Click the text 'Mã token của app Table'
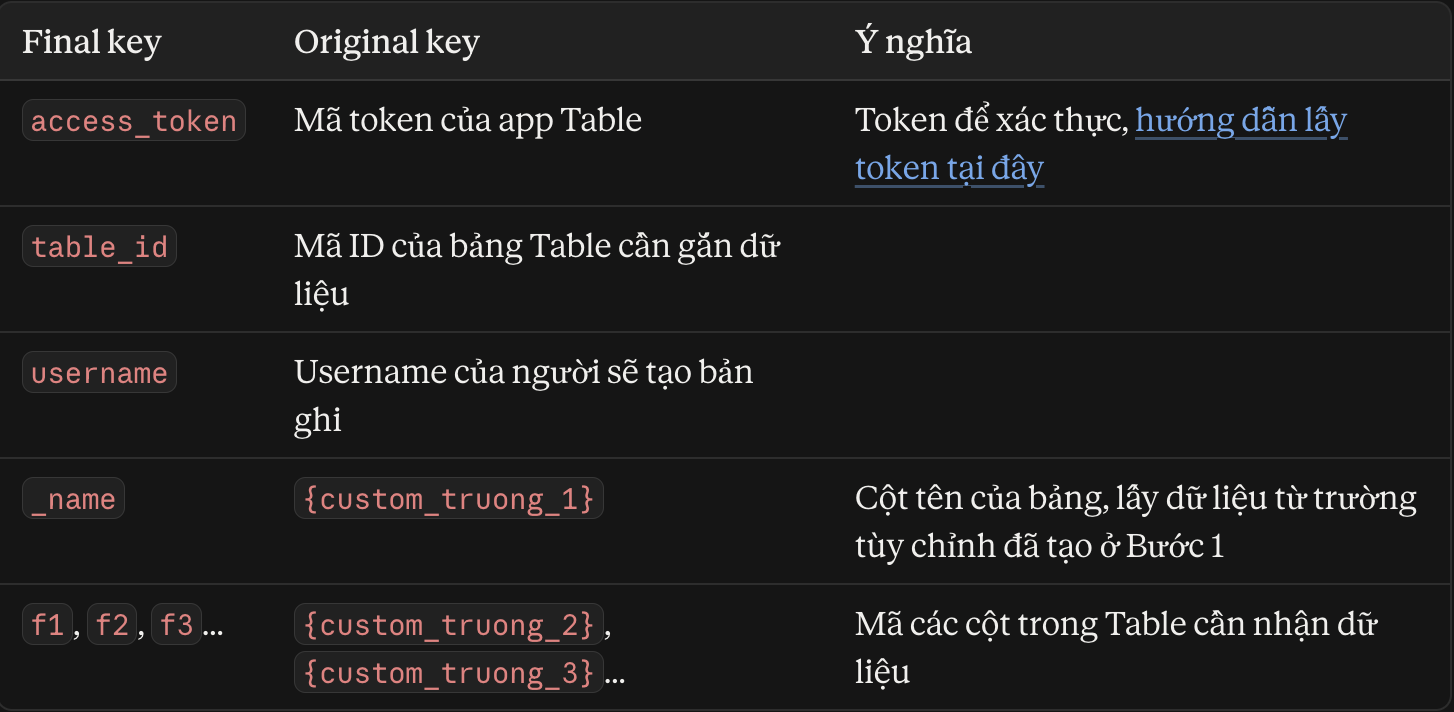Image resolution: width=1454 pixels, height=712 pixels. [468, 120]
